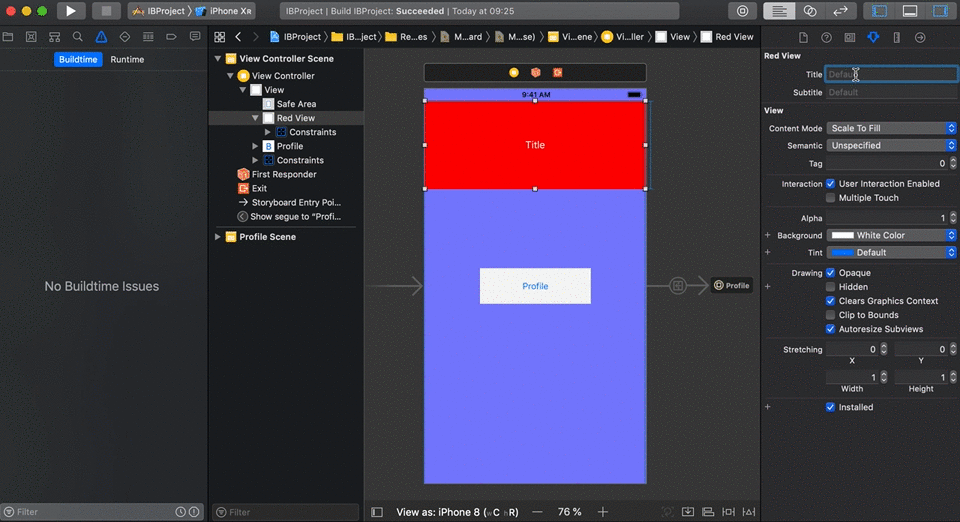The width and height of the screenshot is (960, 522).
Task: Enable the Hidden checkbox
Action: click(x=830, y=286)
